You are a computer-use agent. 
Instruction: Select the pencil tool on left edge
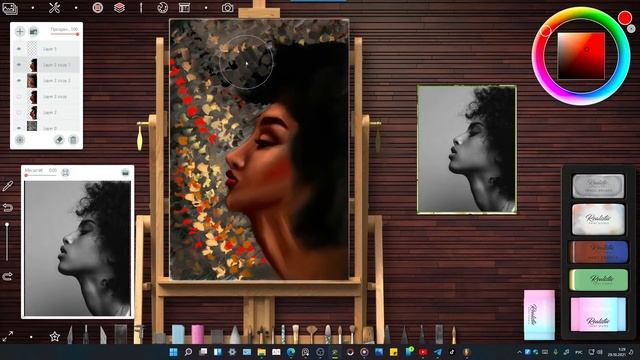8,186
